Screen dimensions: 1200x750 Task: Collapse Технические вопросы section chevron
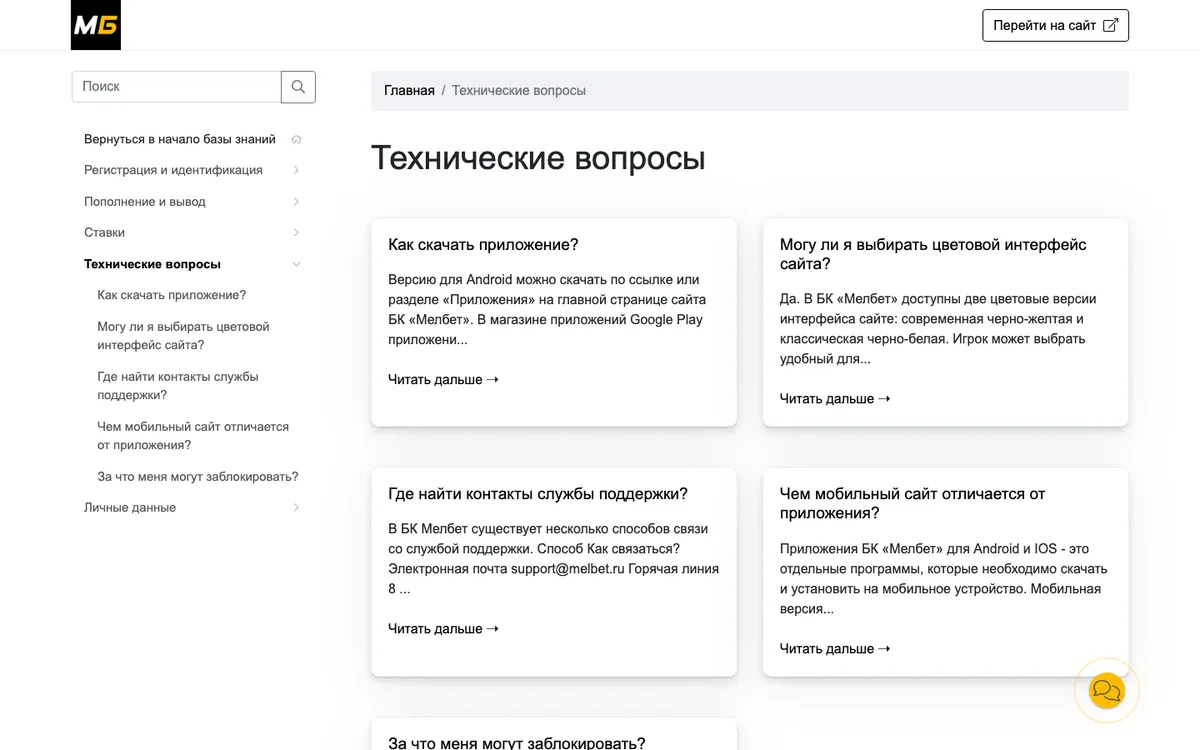pos(296,264)
